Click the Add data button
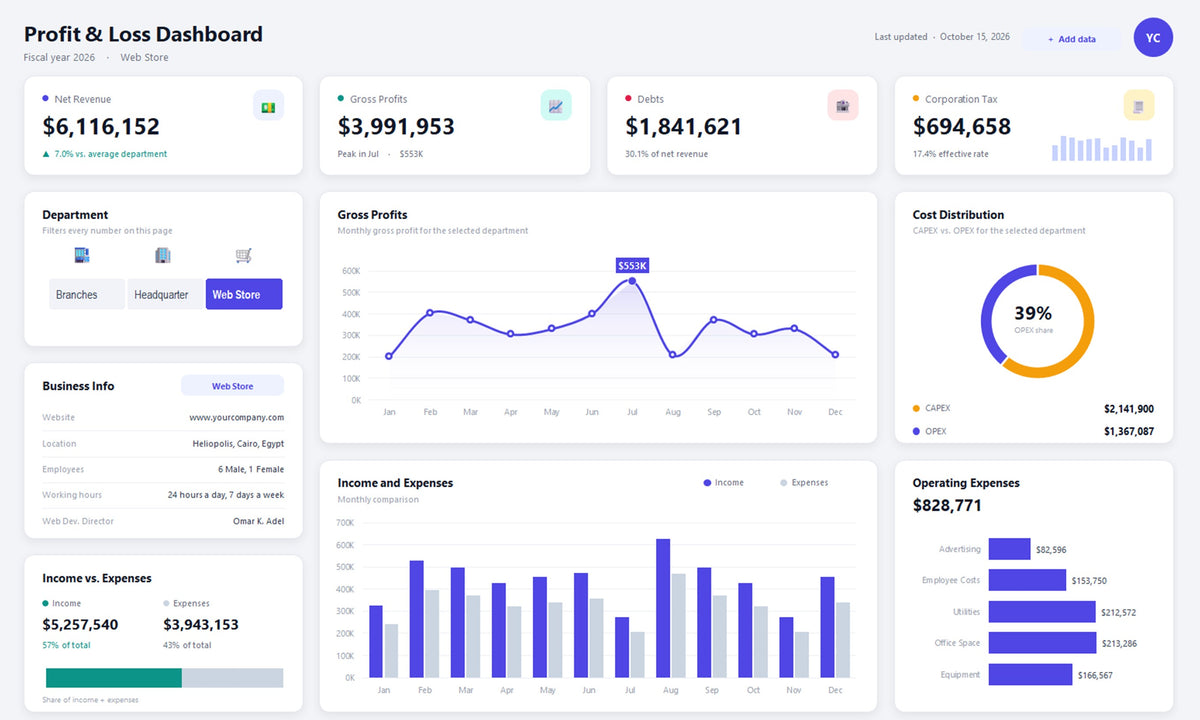The image size is (1200, 720). tap(1072, 39)
